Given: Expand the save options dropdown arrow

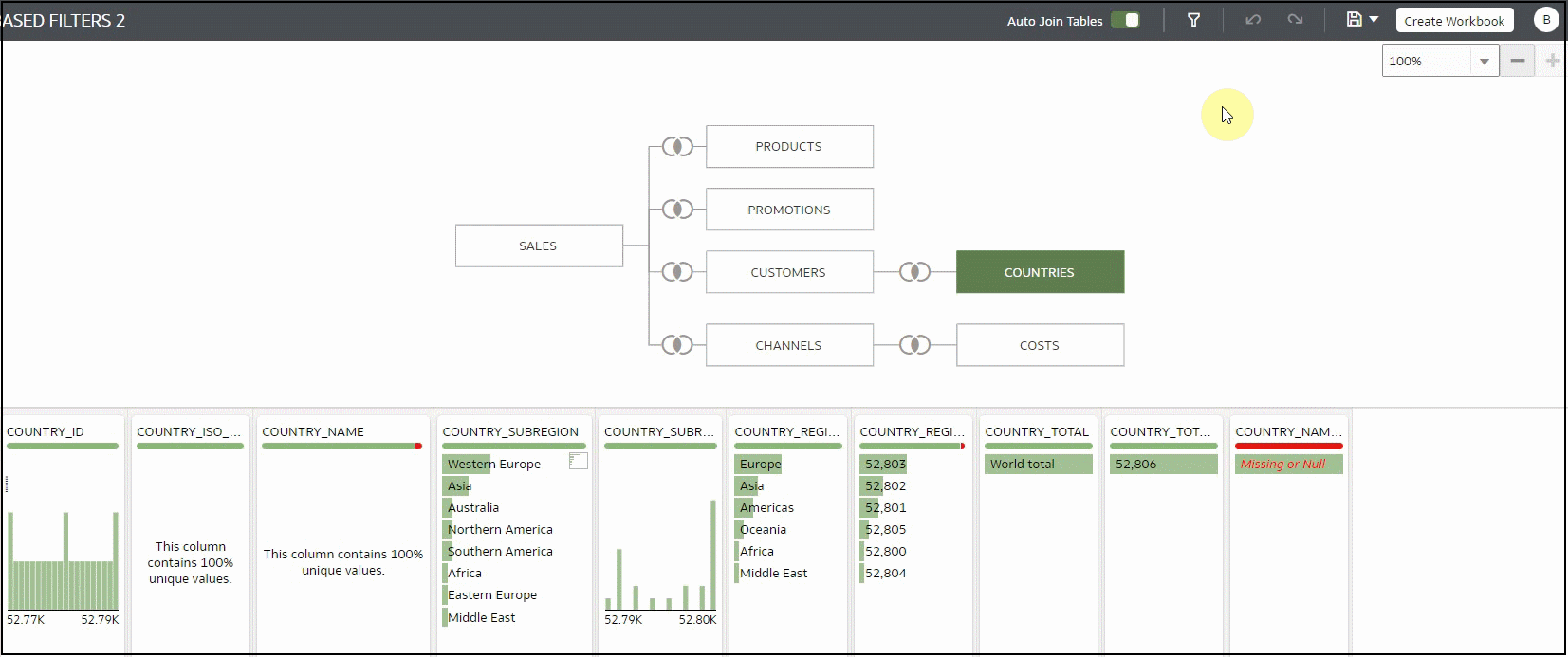Looking at the screenshot, I should [x=1374, y=20].
